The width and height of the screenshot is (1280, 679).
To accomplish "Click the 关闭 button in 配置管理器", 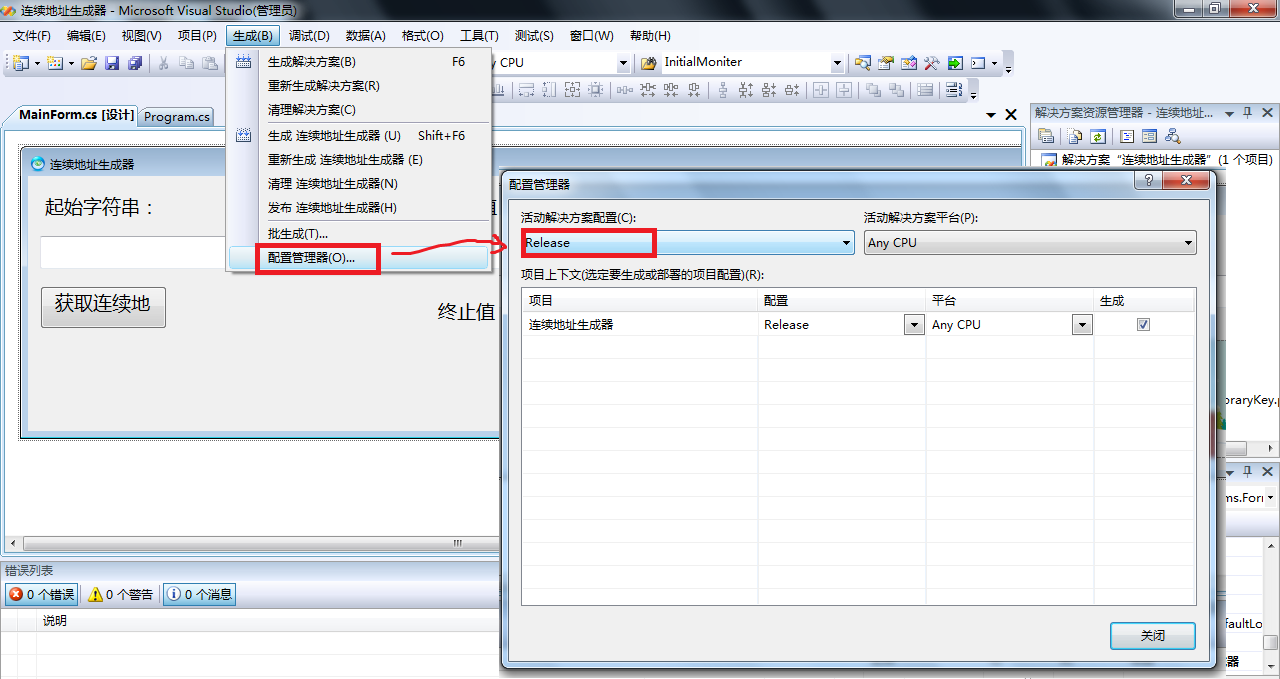I will (1153, 636).
